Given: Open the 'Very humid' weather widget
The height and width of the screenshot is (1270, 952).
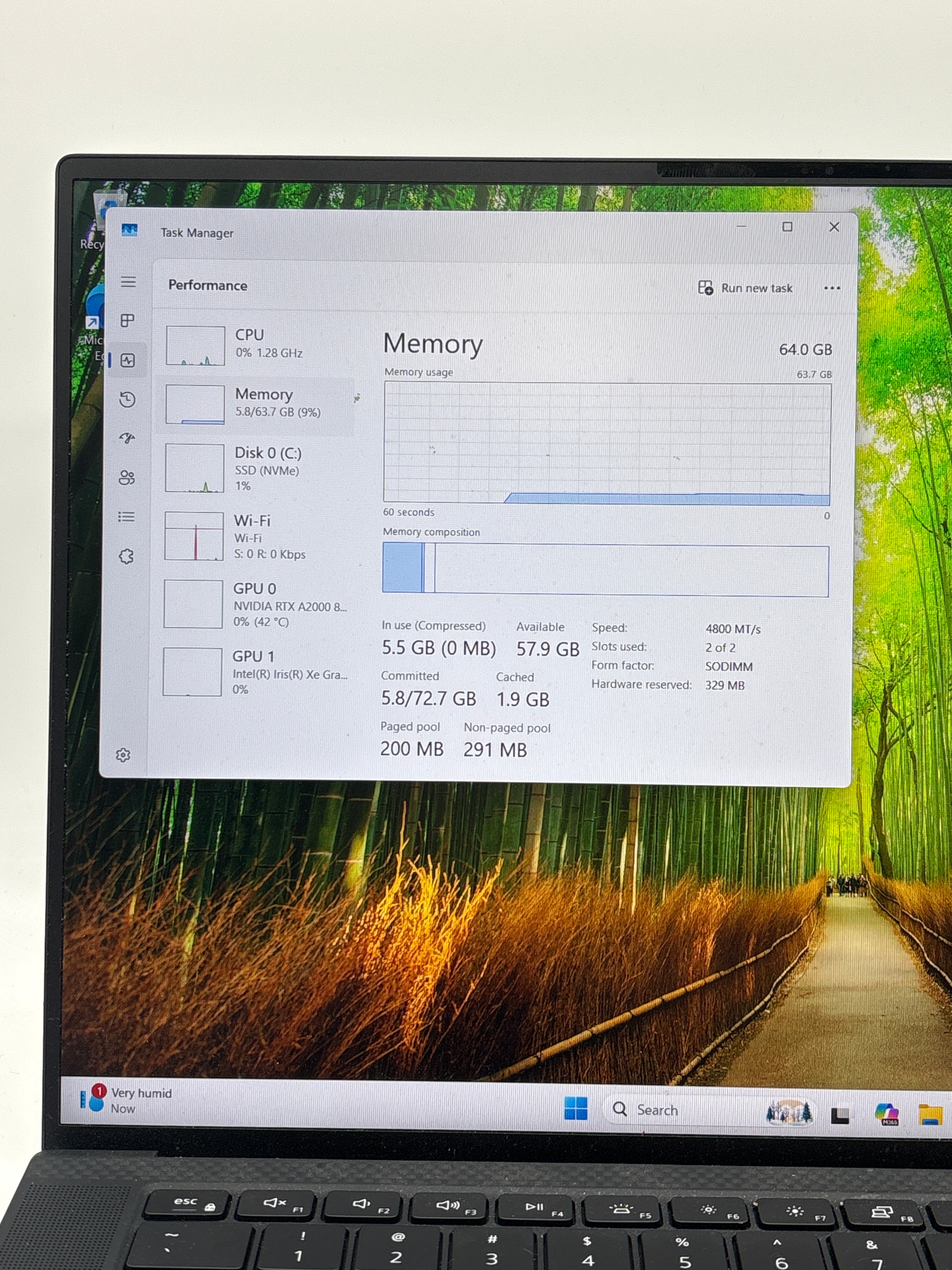Looking at the screenshot, I should pos(126,1100).
